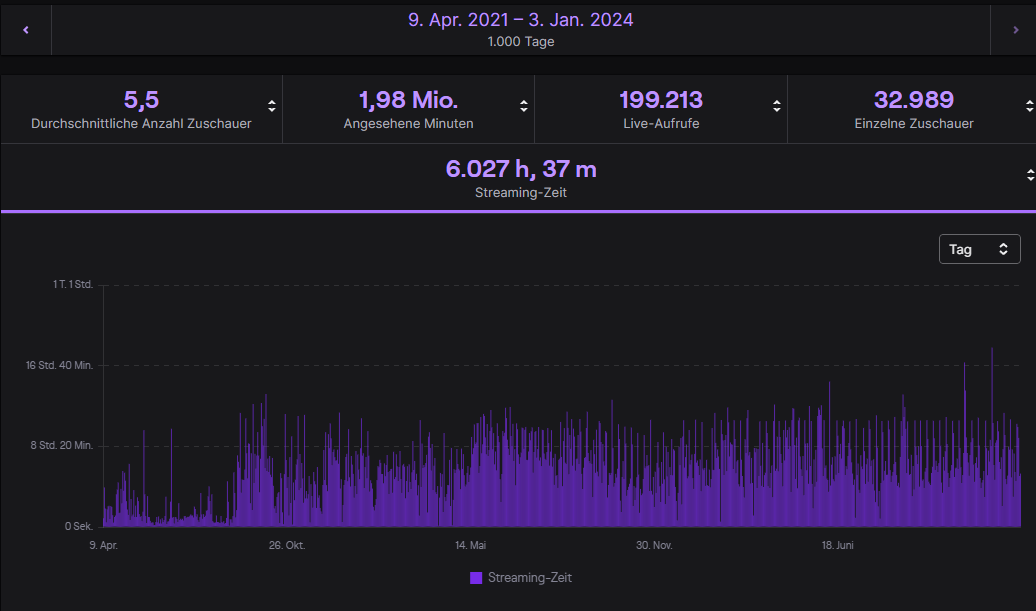Click the 9. Apr. axis date
1036x611 pixels.
click(x=104, y=546)
